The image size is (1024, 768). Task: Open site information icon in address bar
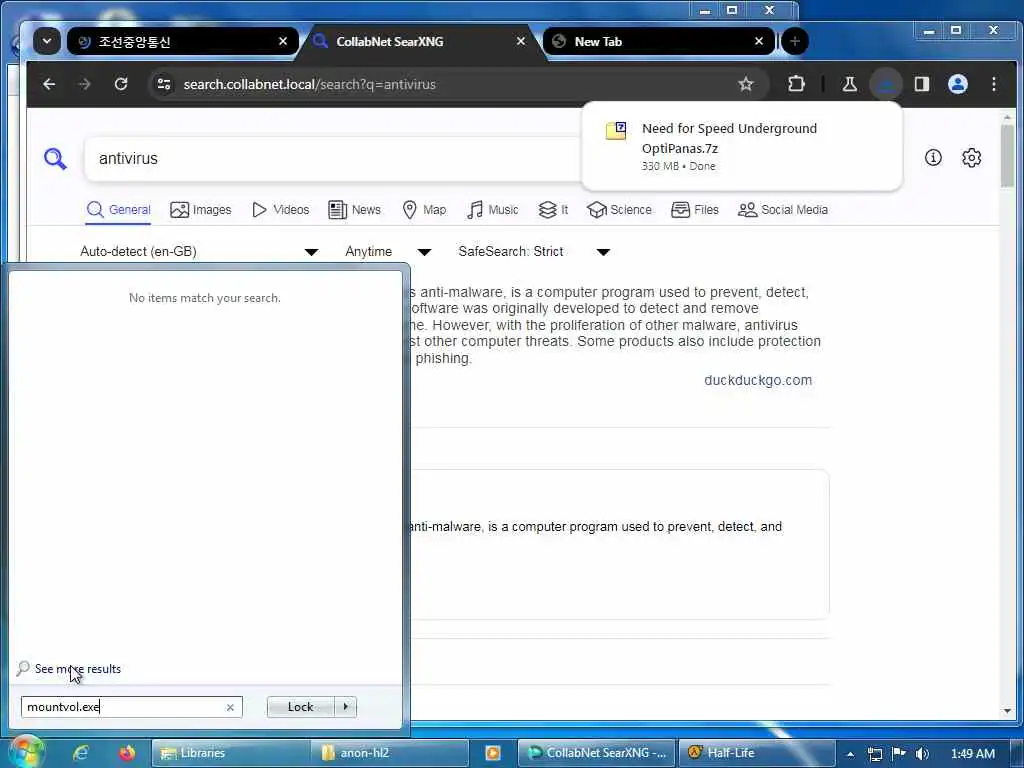coord(163,84)
